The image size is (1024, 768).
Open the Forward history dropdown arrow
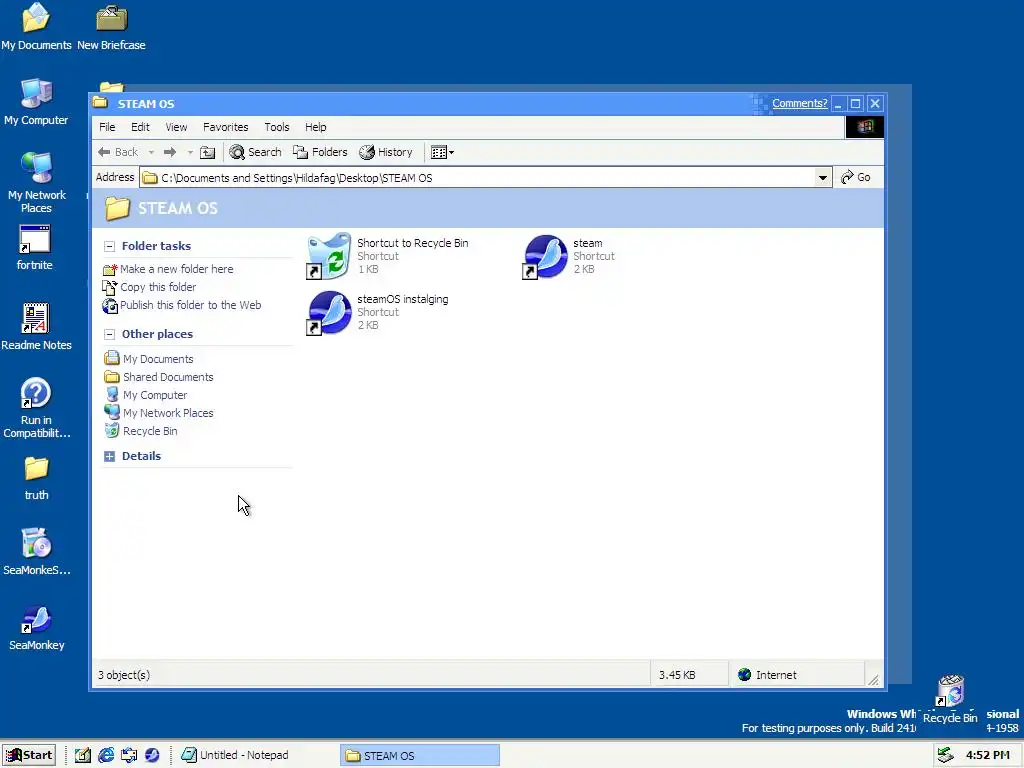[190, 152]
